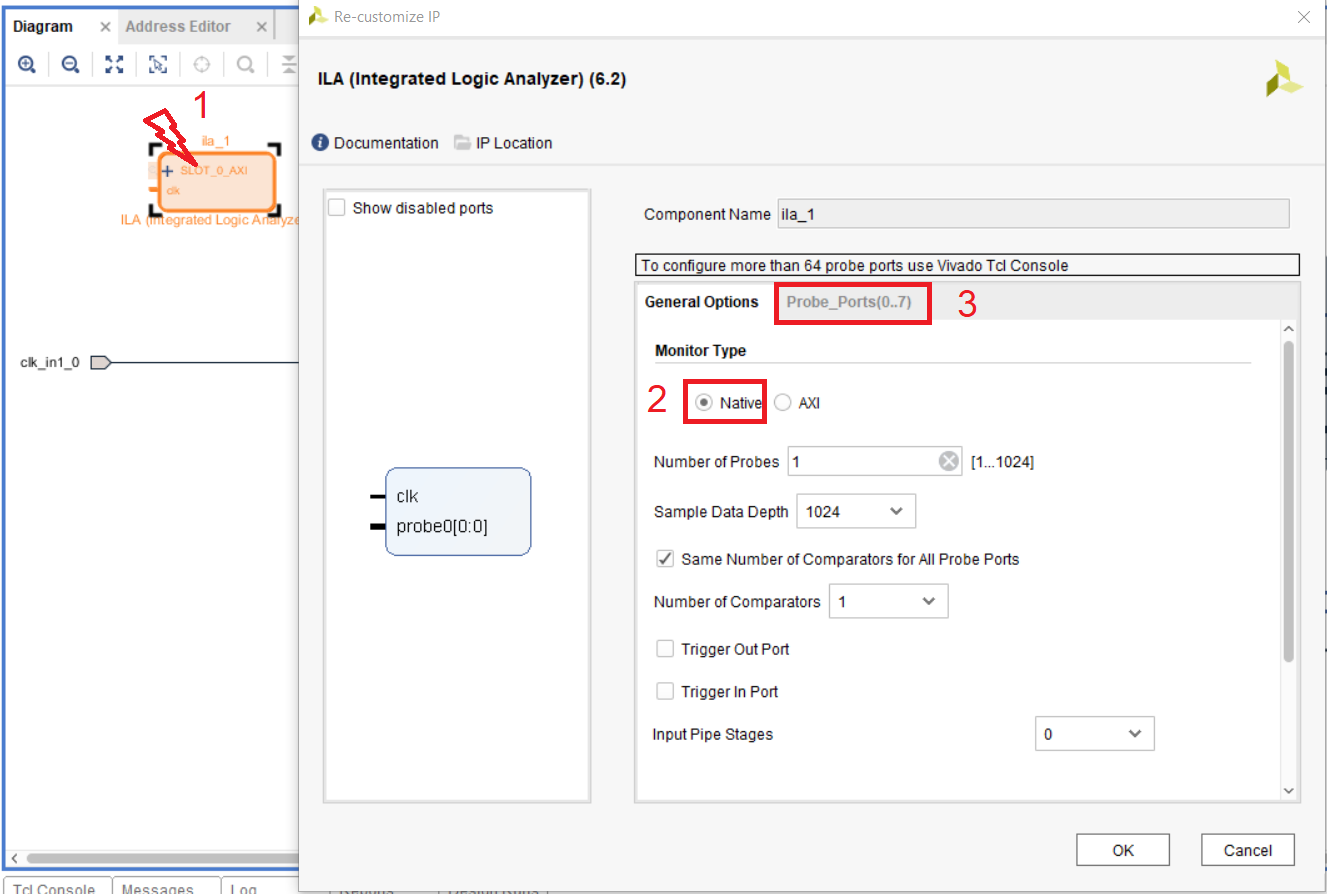Switch to the General Options tab
This screenshot has width=1327, height=894.
coord(702,302)
